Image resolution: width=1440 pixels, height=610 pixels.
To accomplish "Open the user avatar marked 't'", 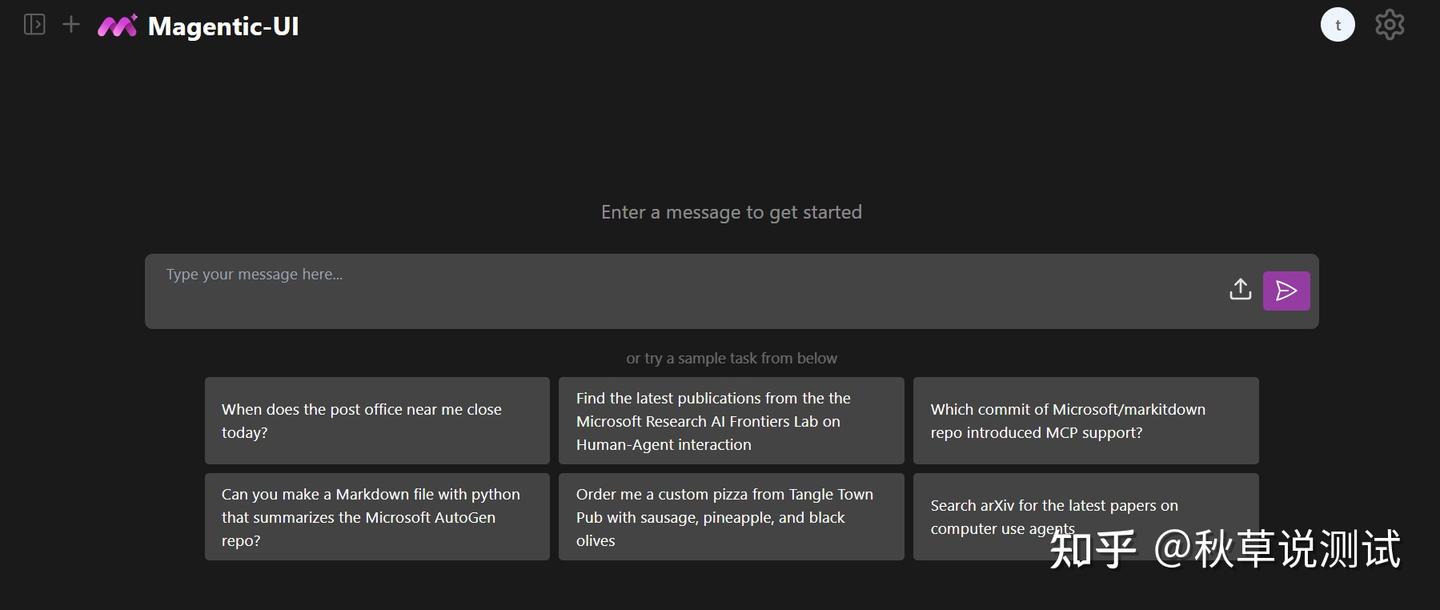I will 1336,22.
